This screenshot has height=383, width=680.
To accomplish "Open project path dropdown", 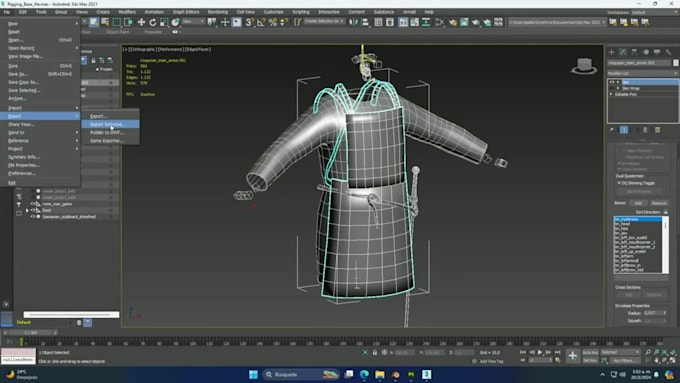I will coord(557,22).
